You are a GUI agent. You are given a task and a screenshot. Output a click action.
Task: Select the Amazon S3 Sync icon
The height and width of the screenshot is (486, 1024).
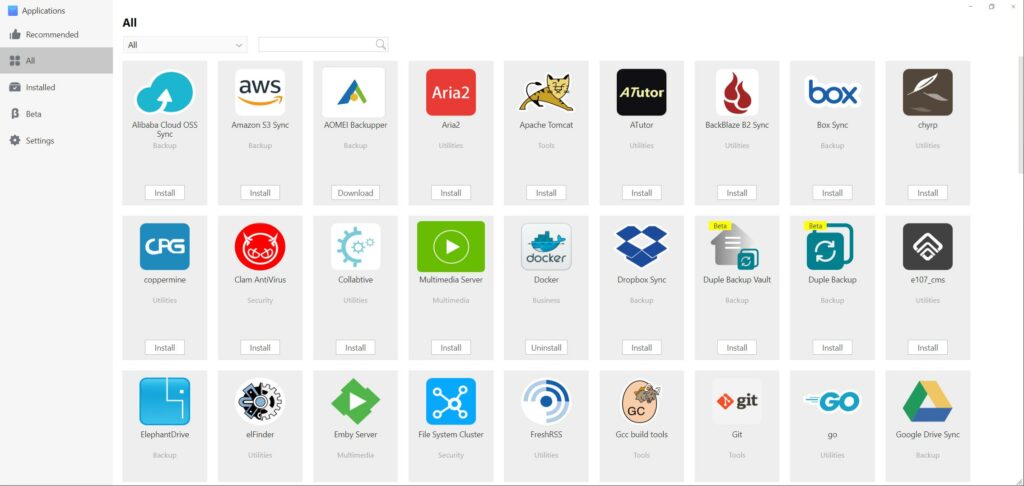click(260, 93)
